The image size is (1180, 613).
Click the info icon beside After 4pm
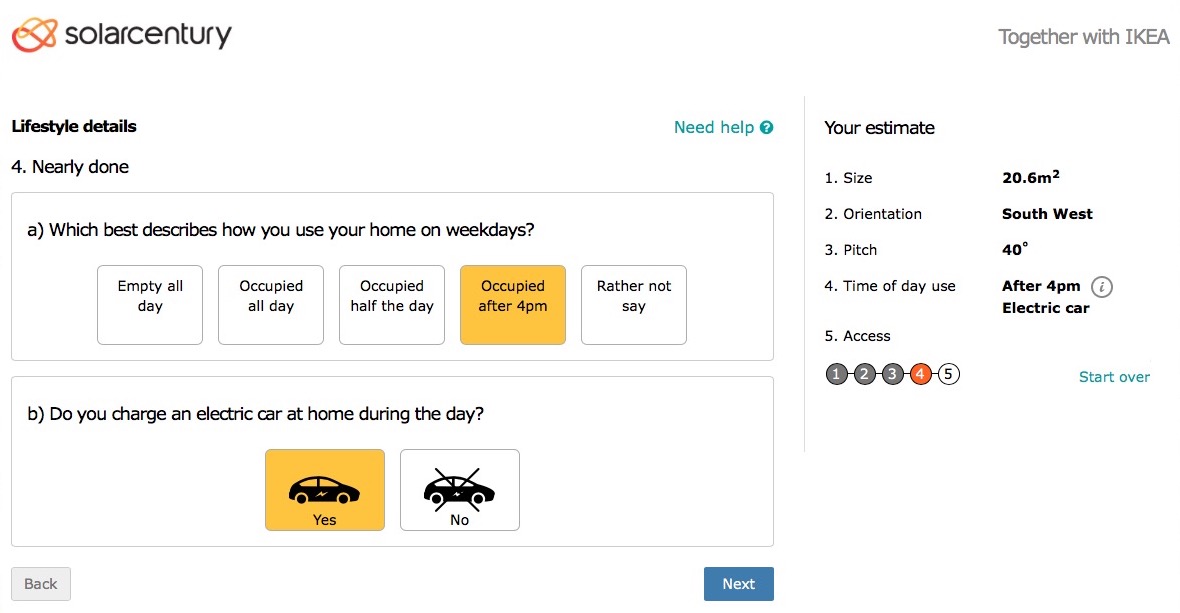pyautogui.click(x=1101, y=287)
